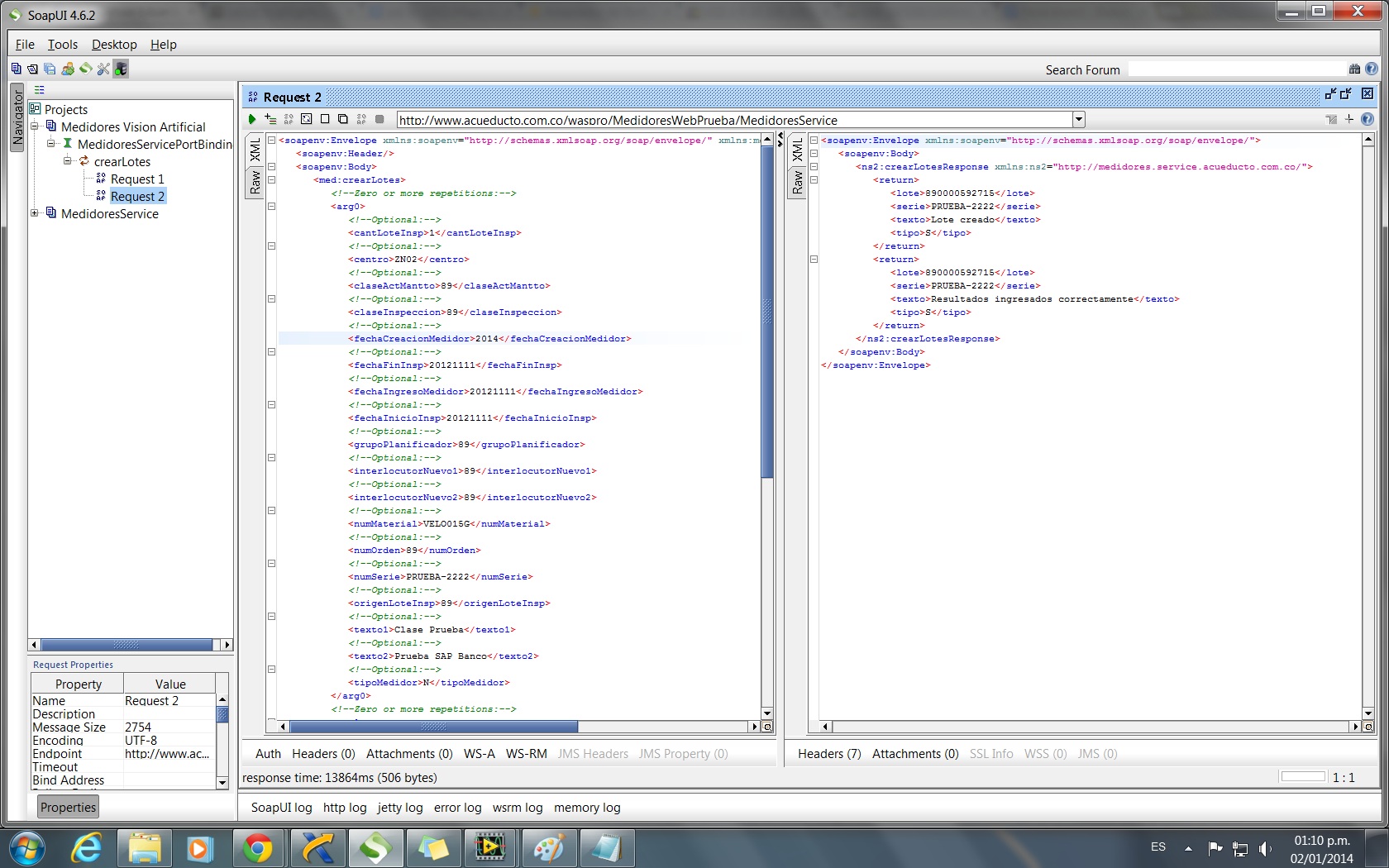Open the endpoint URL dropdown
This screenshot has width=1389, height=868.
[x=1078, y=120]
